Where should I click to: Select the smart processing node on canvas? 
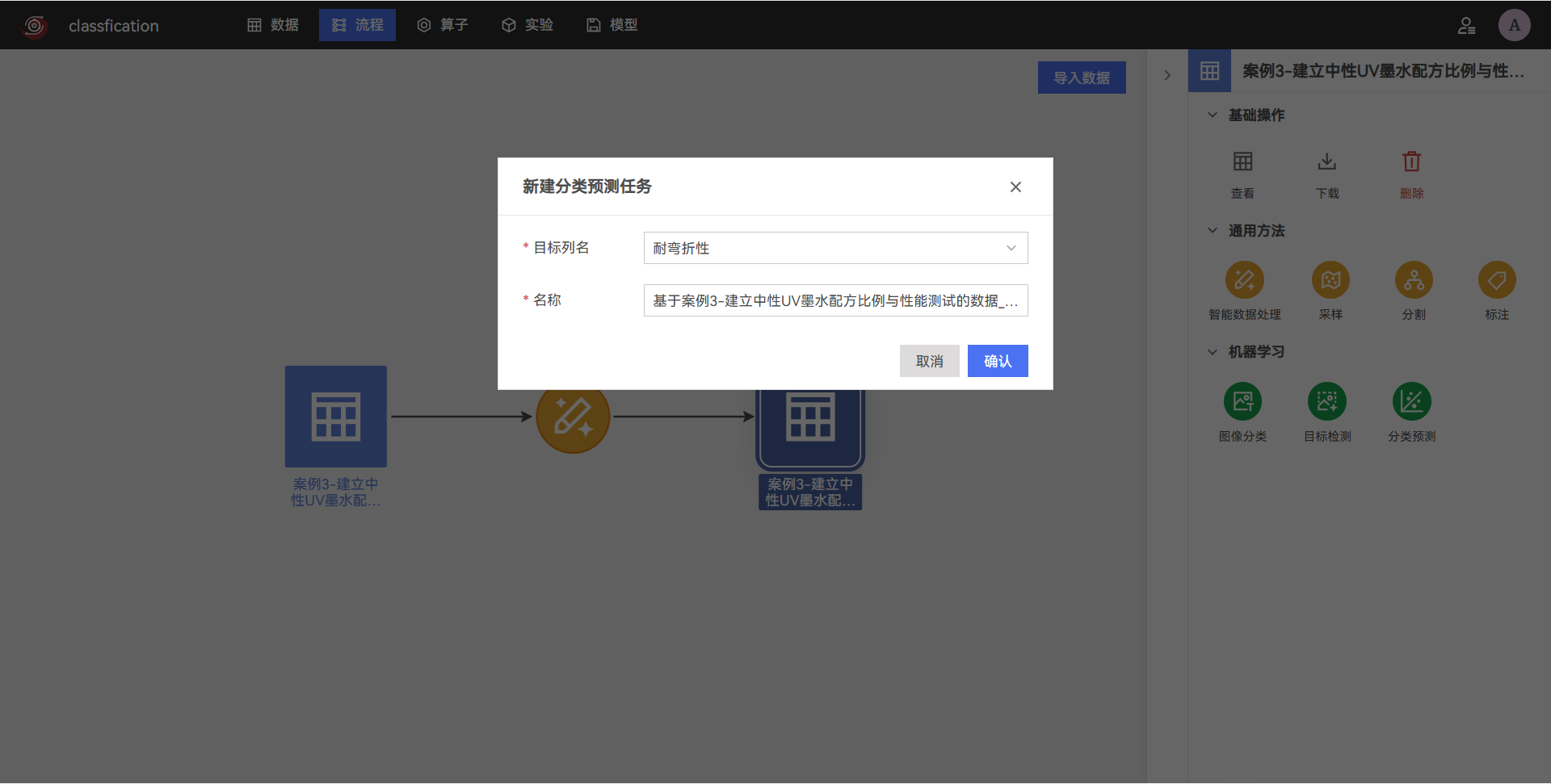573,417
